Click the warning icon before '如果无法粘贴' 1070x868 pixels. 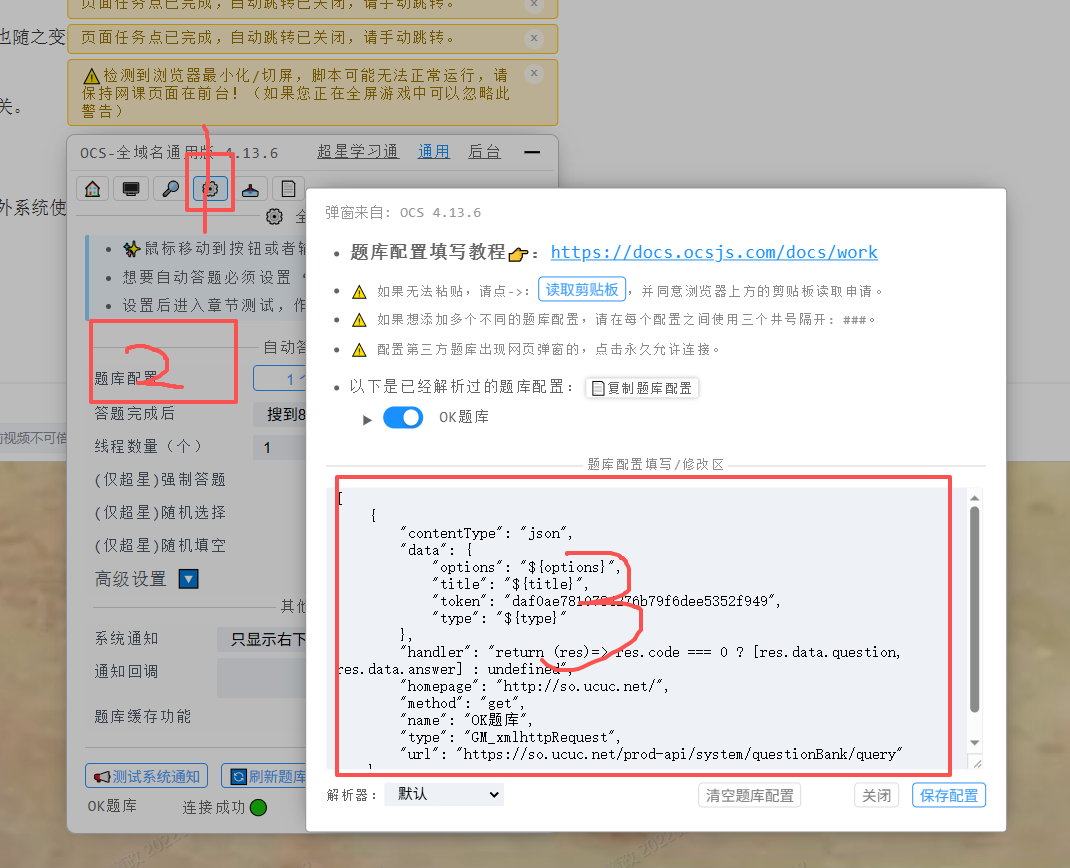359,292
